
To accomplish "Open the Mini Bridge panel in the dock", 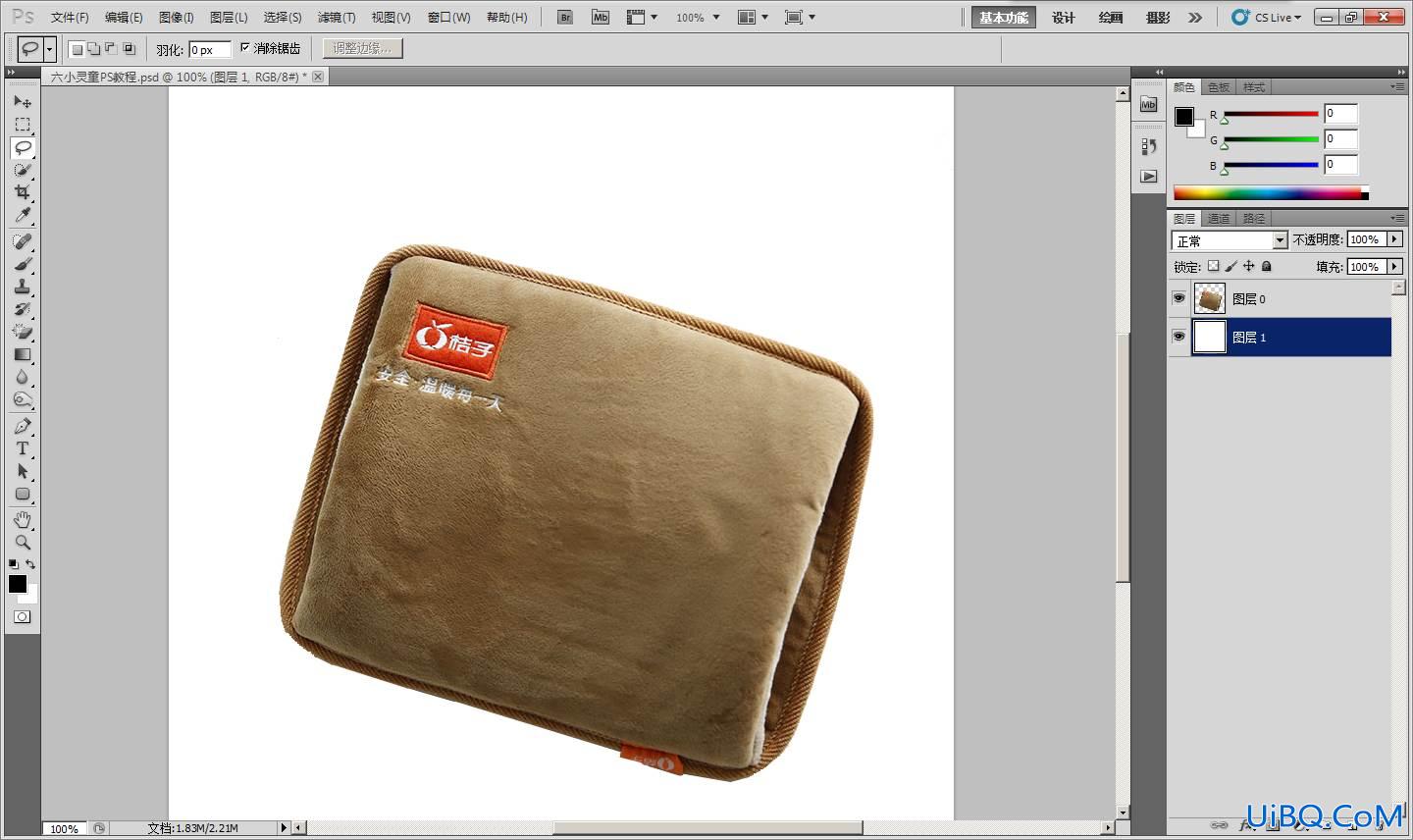I will click(x=1149, y=105).
